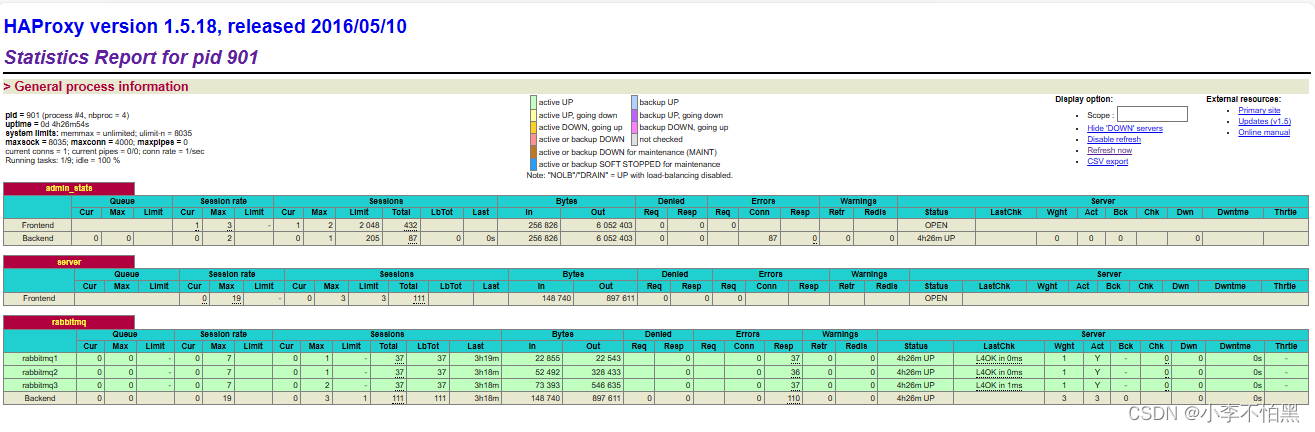Click the response errors value 110
The width and height of the screenshot is (1315, 432).
click(x=794, y=397)
